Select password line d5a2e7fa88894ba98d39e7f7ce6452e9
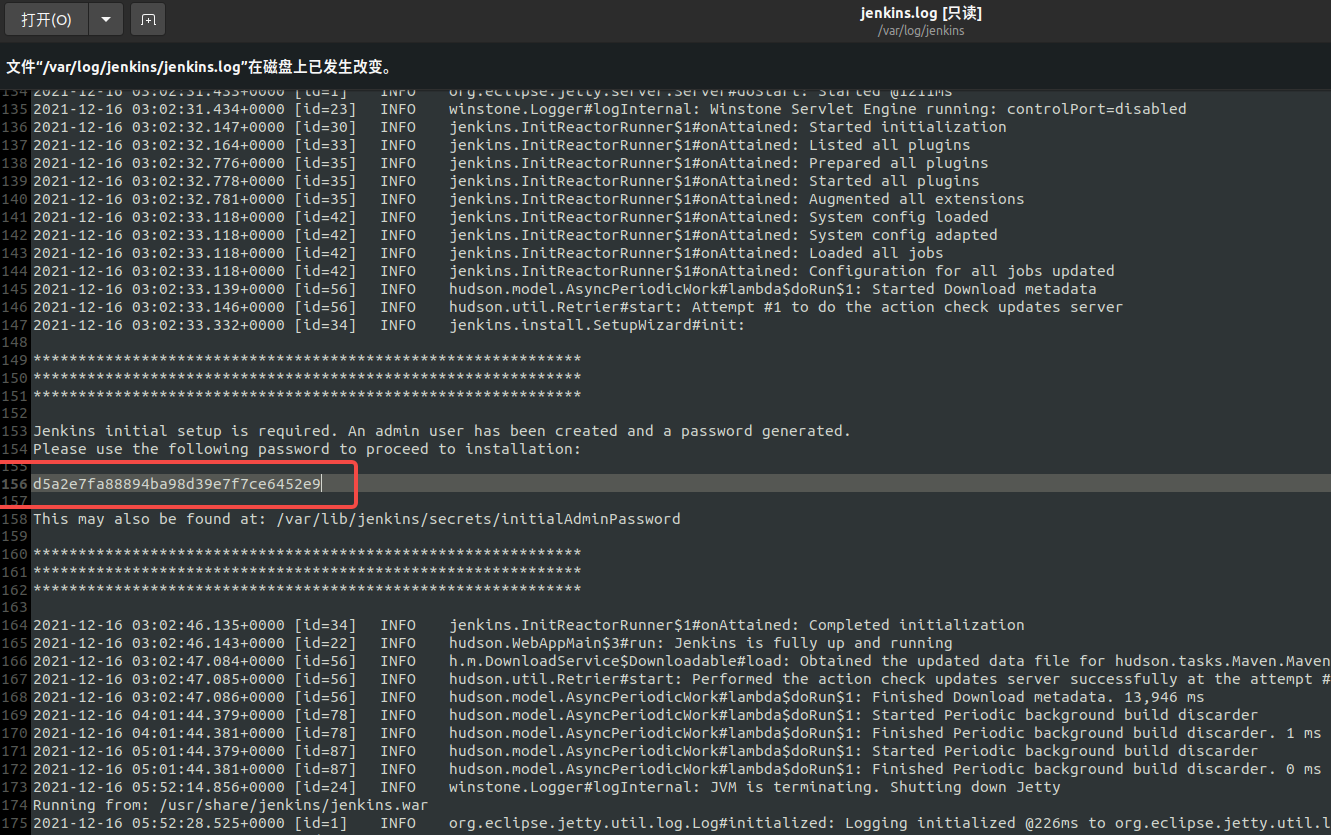This screenshot has height=835, width=1331. 177,484
